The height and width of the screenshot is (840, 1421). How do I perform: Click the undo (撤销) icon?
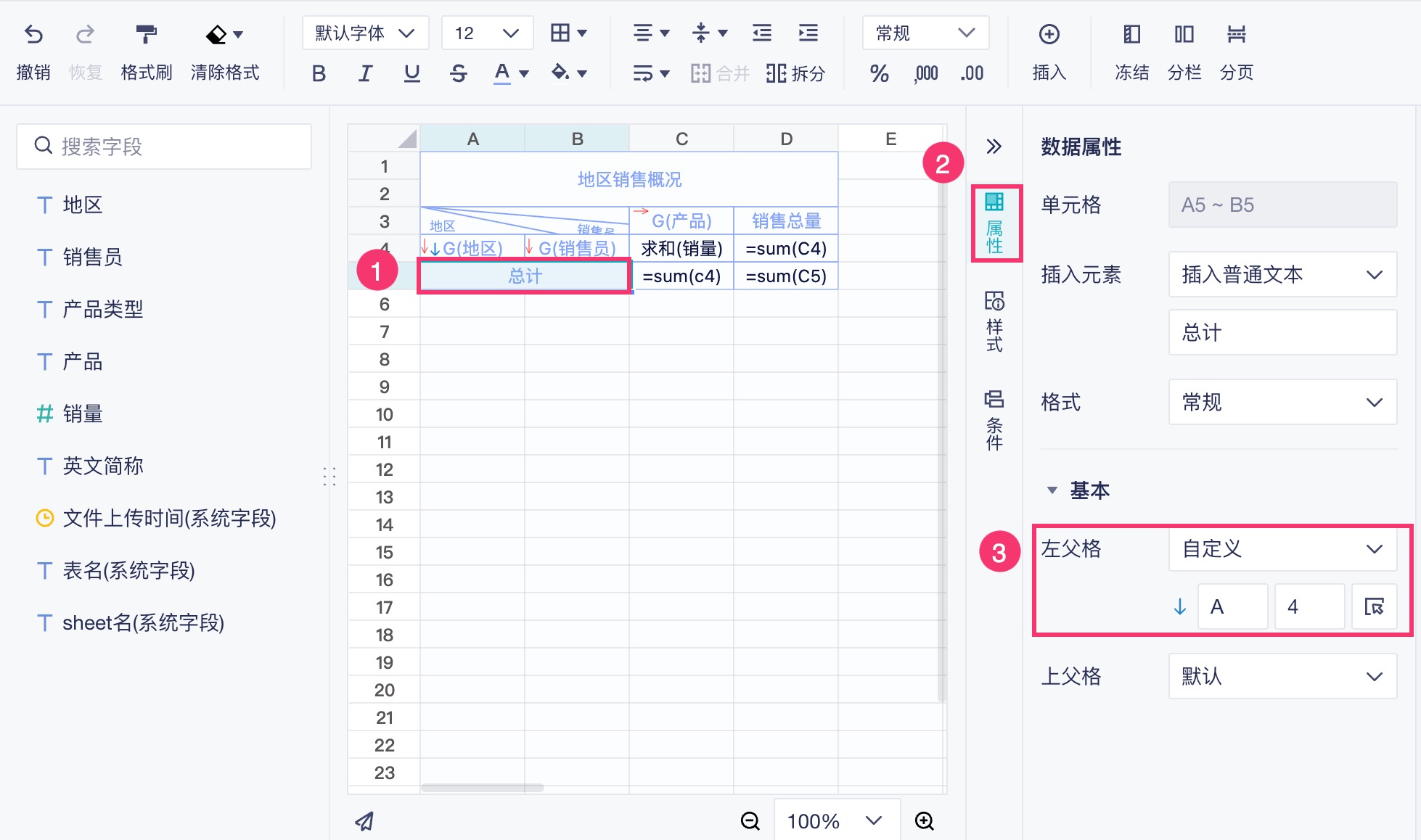tap(33, 34)
